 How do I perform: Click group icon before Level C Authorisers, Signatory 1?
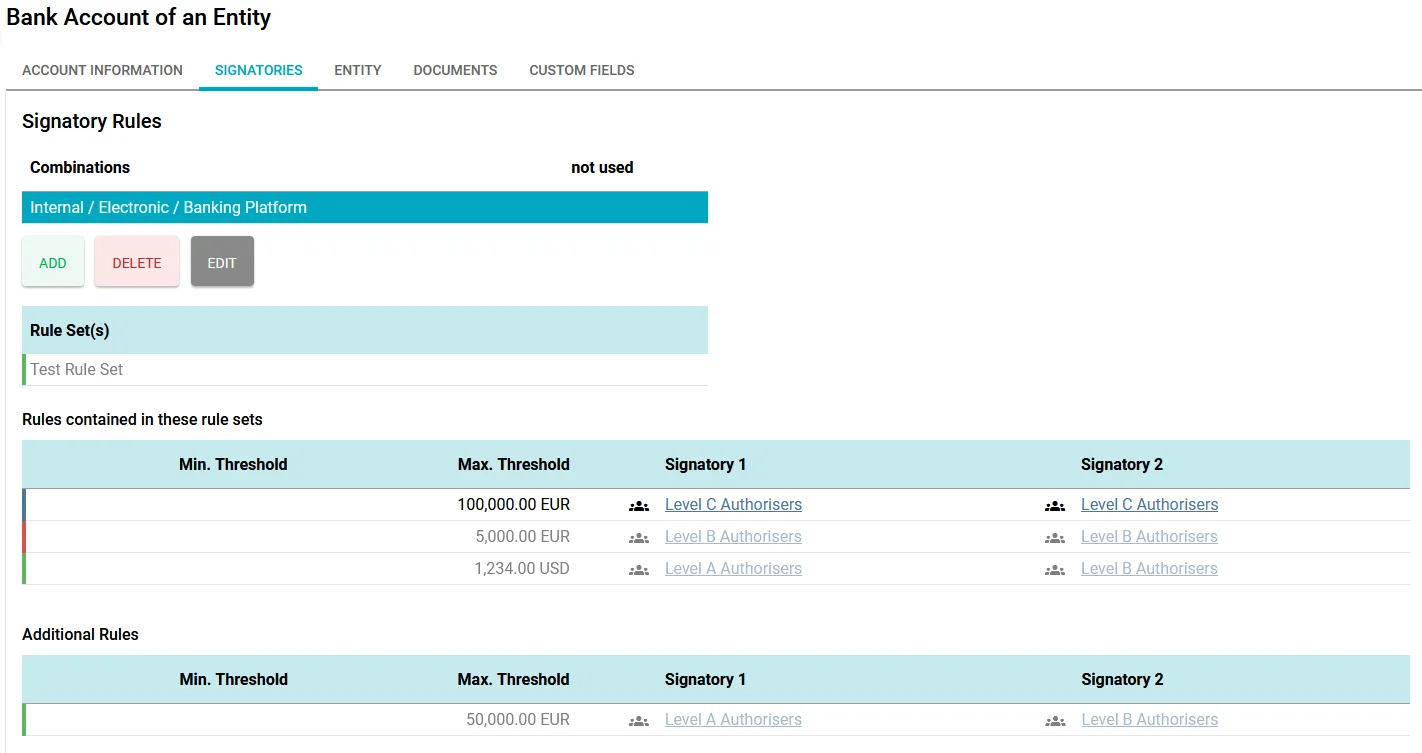[x=639, y=506]
